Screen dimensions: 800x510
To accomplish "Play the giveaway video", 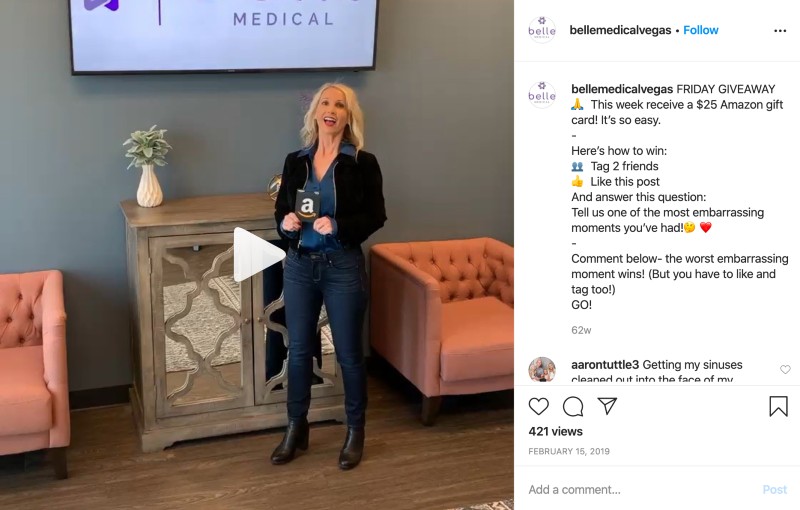I will 259,254.
